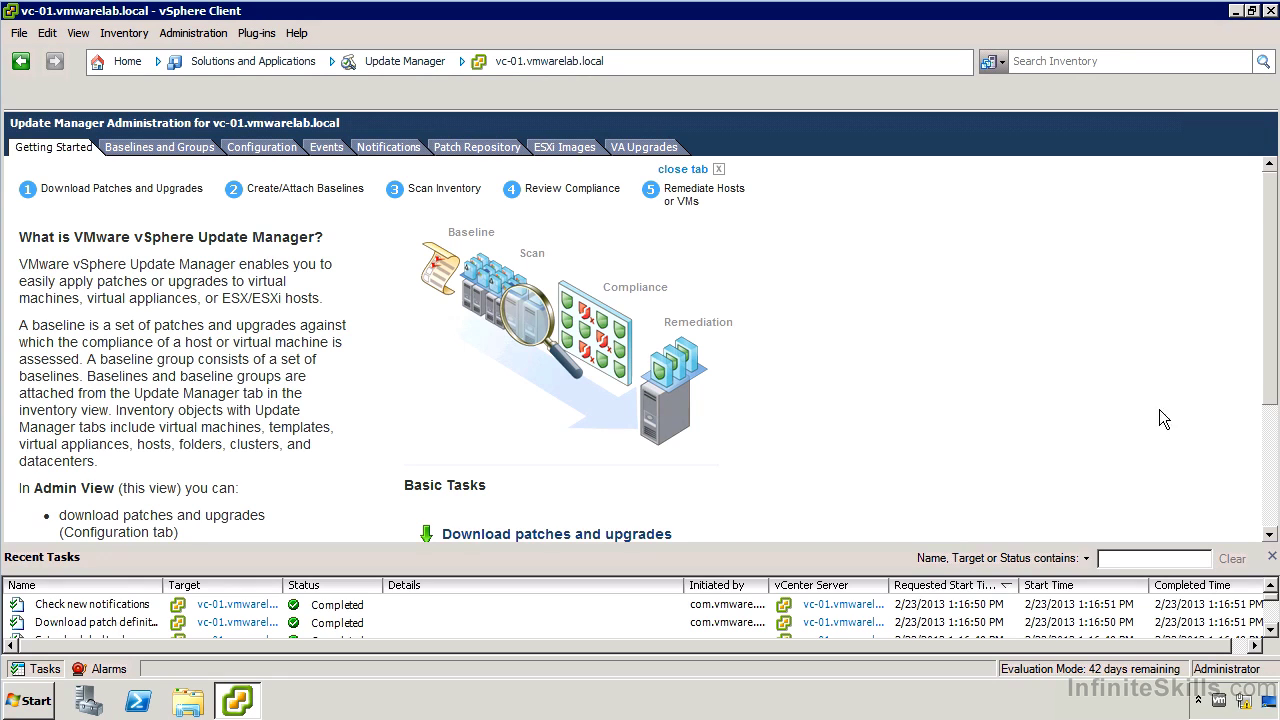Click the step 4 Review Compliance icon
Viewport: 1280px width, 720px height.
(x=512, y=189)
